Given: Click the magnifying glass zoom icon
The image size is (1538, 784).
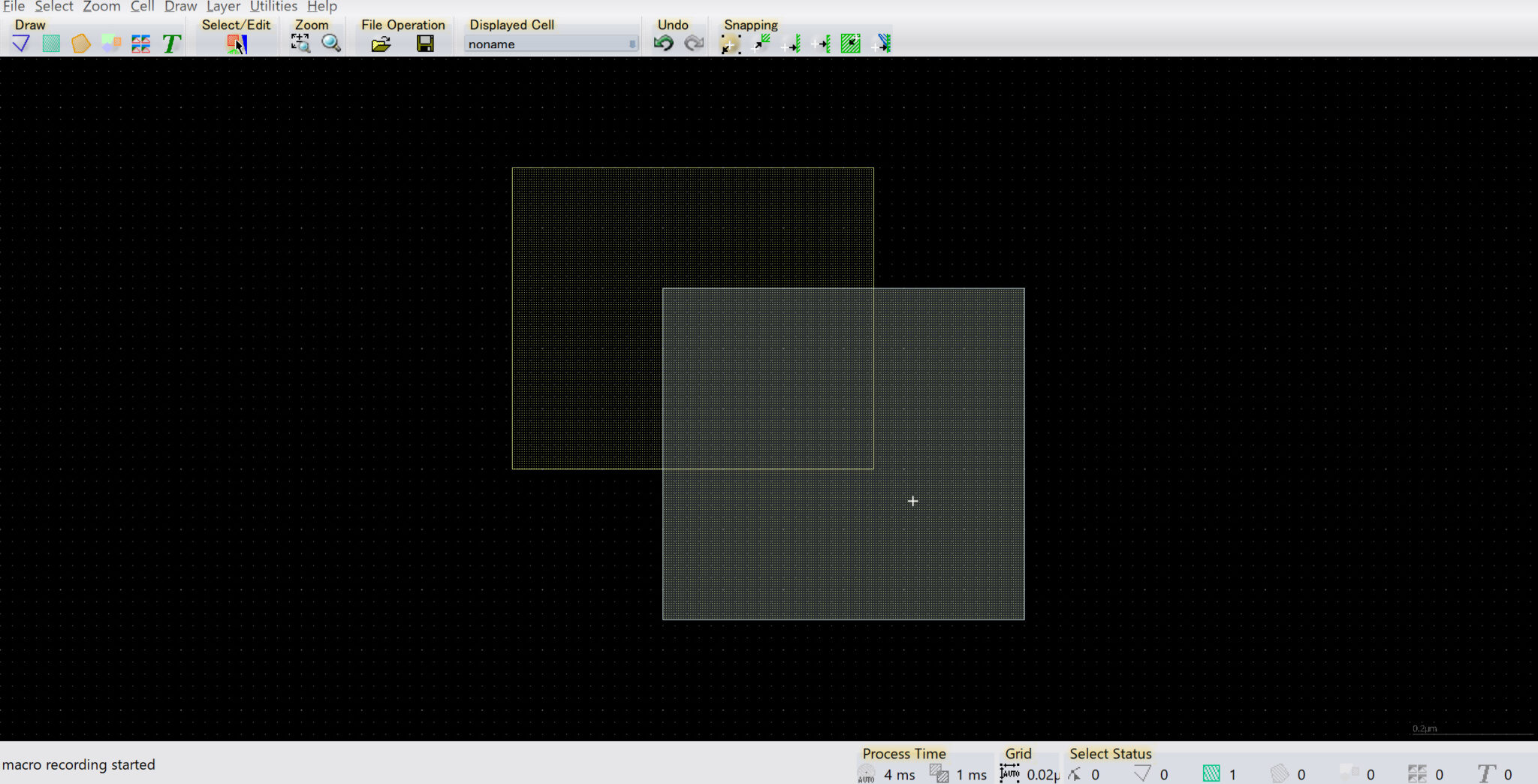Looking at the screenshot, I should (x=331, y=44).
